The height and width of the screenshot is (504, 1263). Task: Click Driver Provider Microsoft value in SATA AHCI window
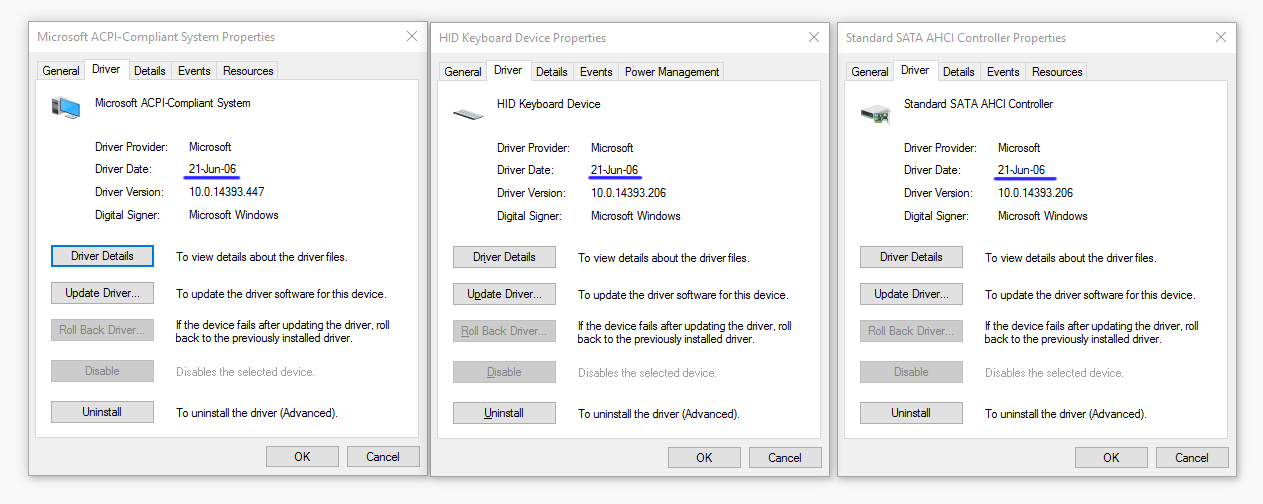point(1019,148)
